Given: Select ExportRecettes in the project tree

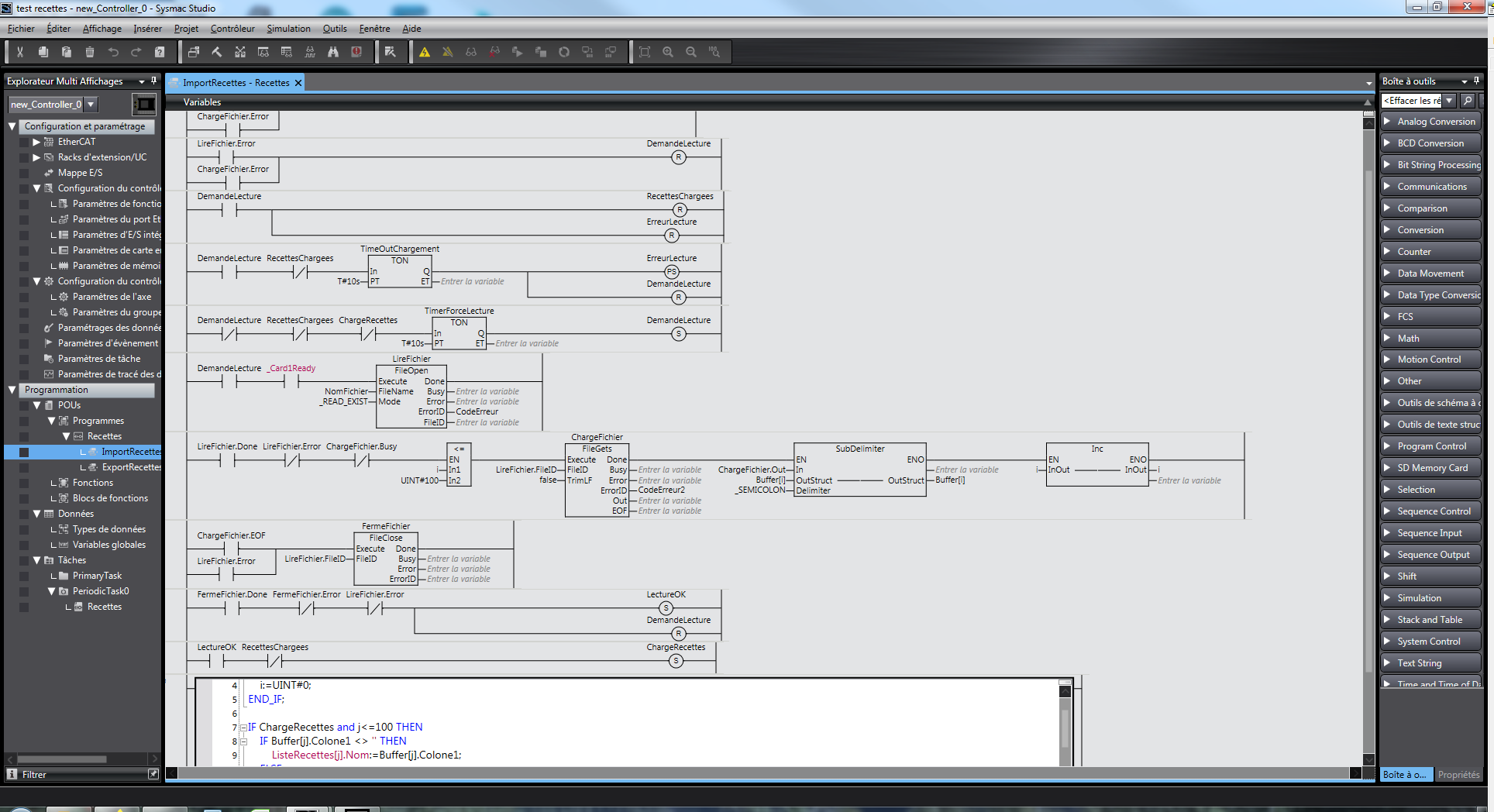Looking at the screenshot, I should 131,467.
